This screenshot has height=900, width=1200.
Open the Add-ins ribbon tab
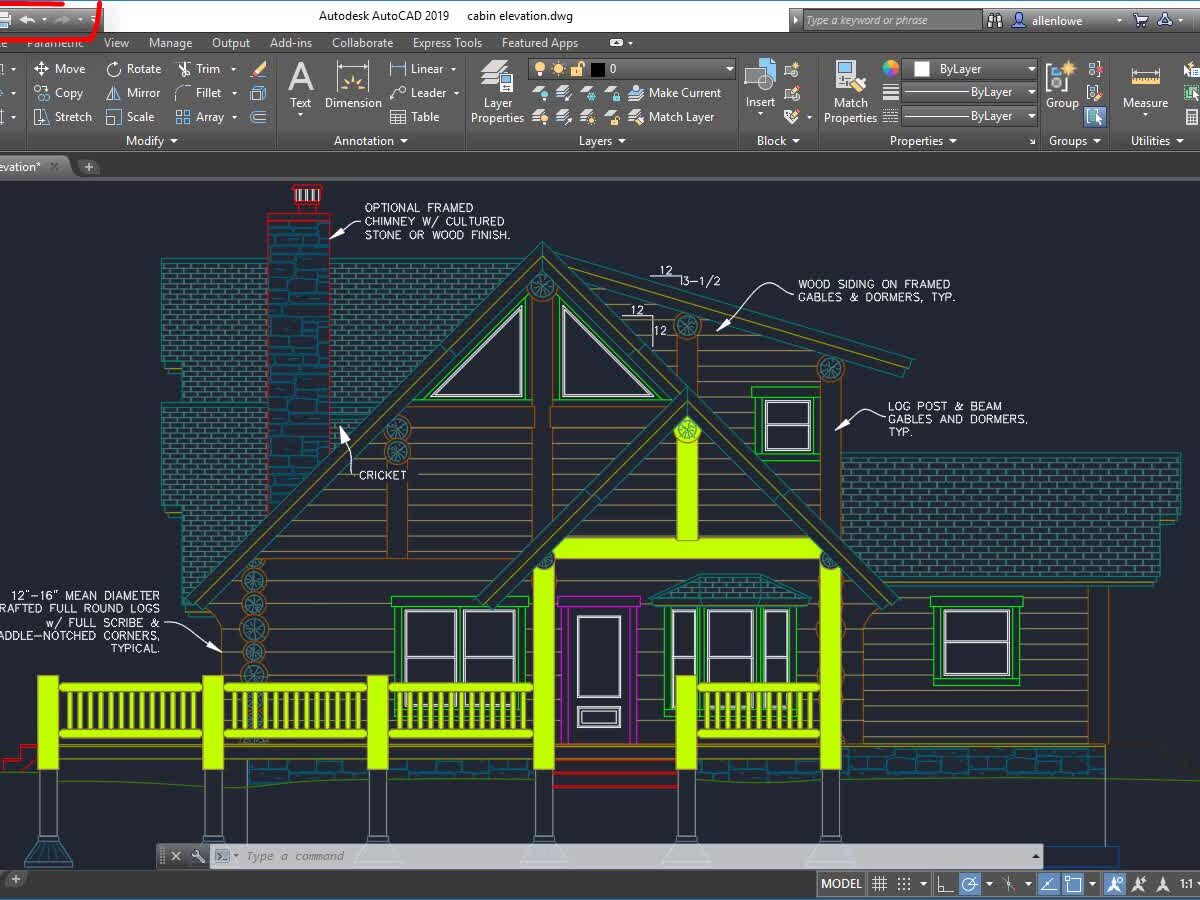tap(291, 43)
